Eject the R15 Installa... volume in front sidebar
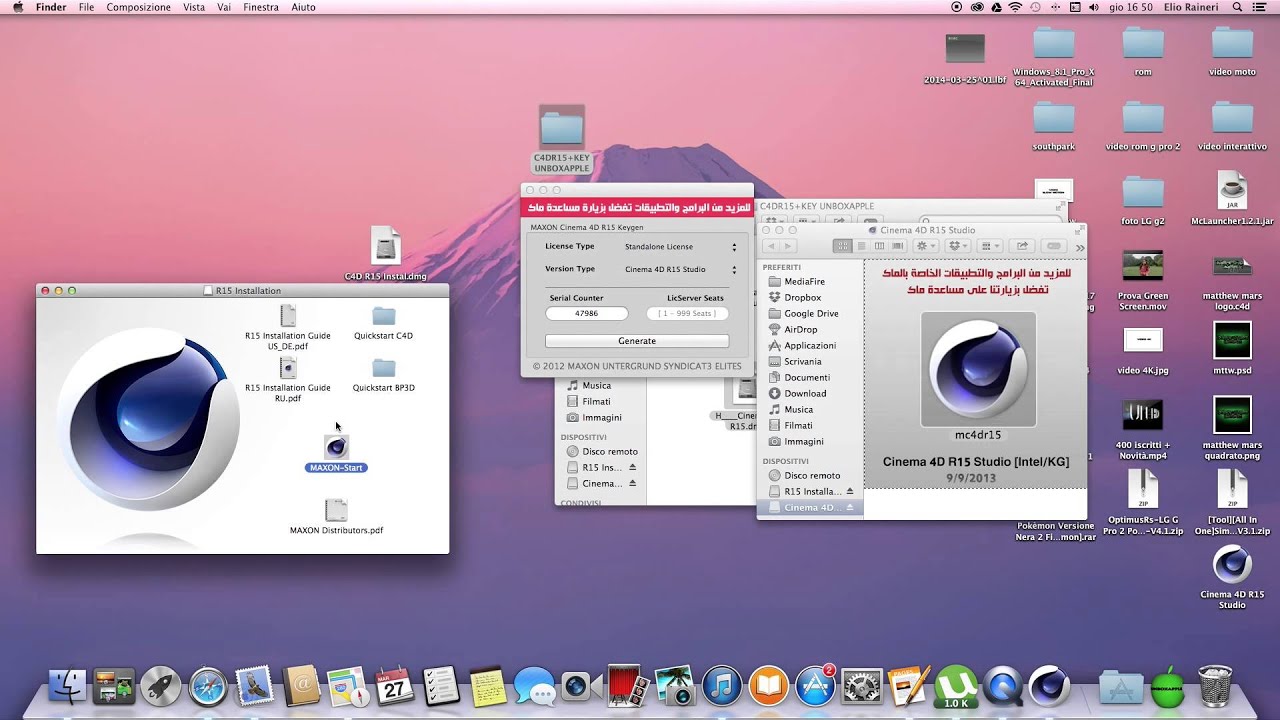 pyautogui.click(x=850, y=492)
